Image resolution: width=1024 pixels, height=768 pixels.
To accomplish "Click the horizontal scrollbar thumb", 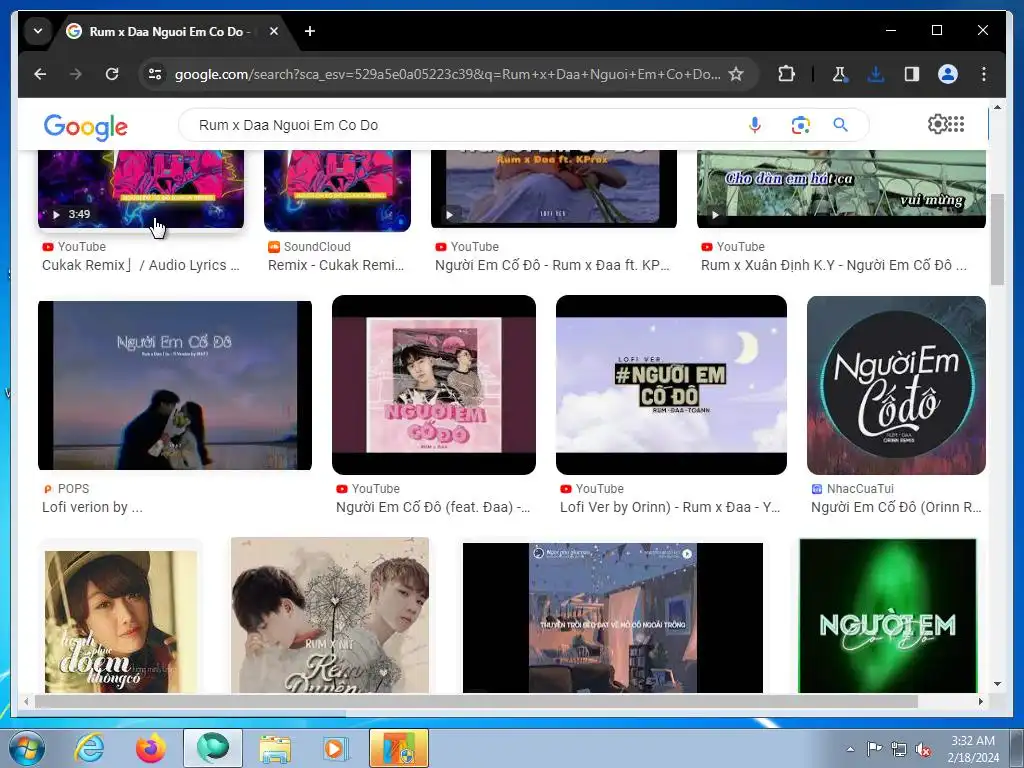I will point(476,701).
